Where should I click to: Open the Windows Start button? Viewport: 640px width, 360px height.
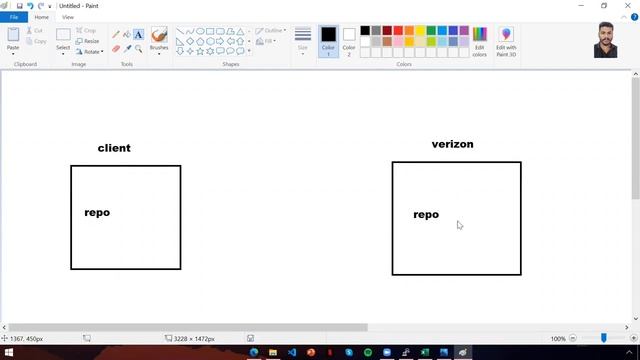[9, 352]
